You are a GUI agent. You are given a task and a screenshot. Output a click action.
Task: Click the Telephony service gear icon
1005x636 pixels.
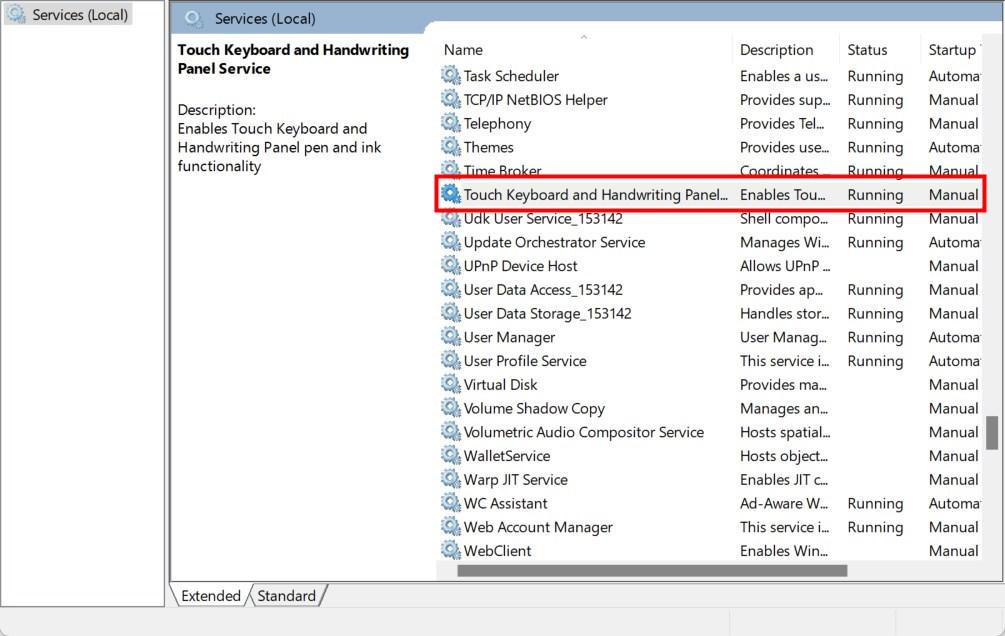point(451,124)
